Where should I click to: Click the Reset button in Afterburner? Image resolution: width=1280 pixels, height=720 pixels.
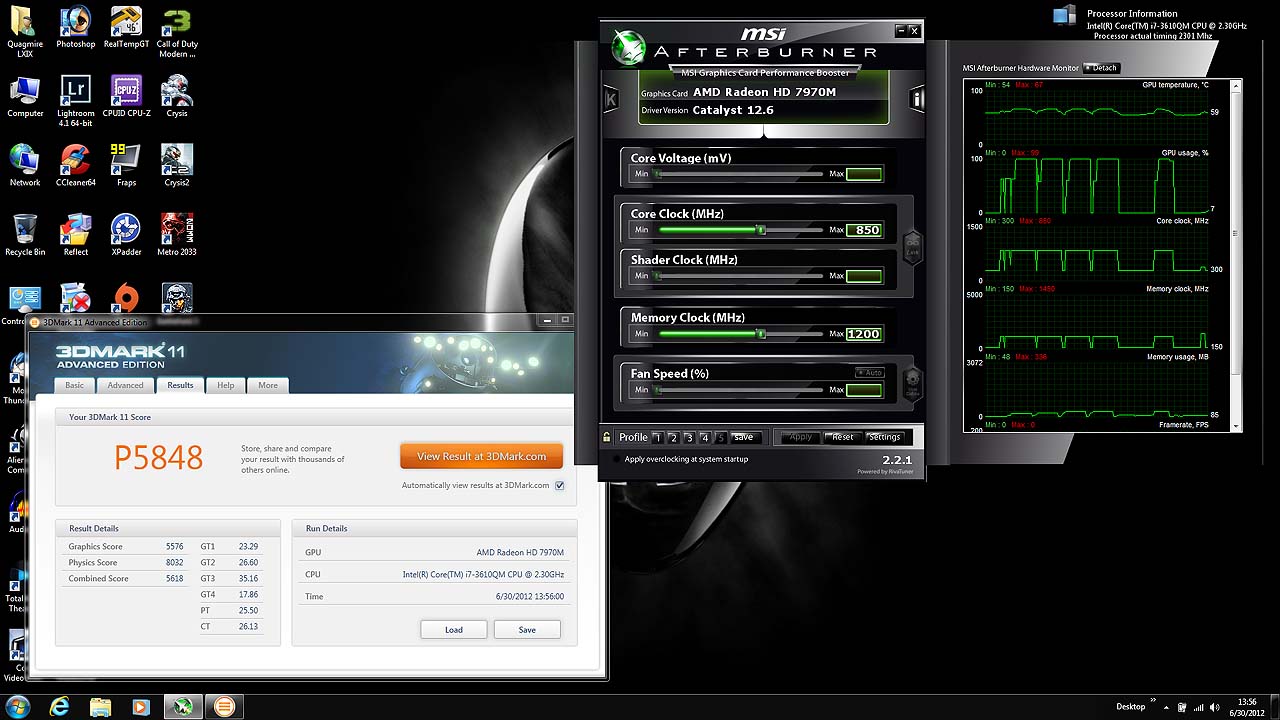click(843, 437)
